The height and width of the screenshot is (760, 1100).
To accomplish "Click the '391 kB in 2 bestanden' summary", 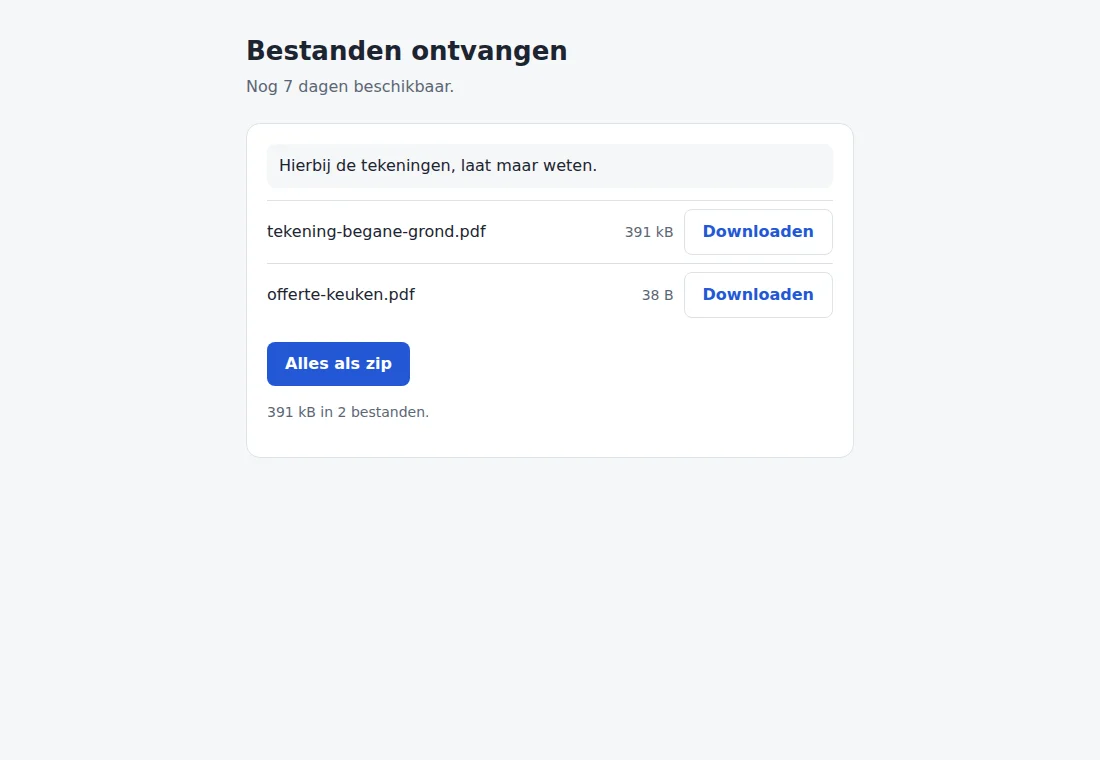I will (x=348, y=412).
